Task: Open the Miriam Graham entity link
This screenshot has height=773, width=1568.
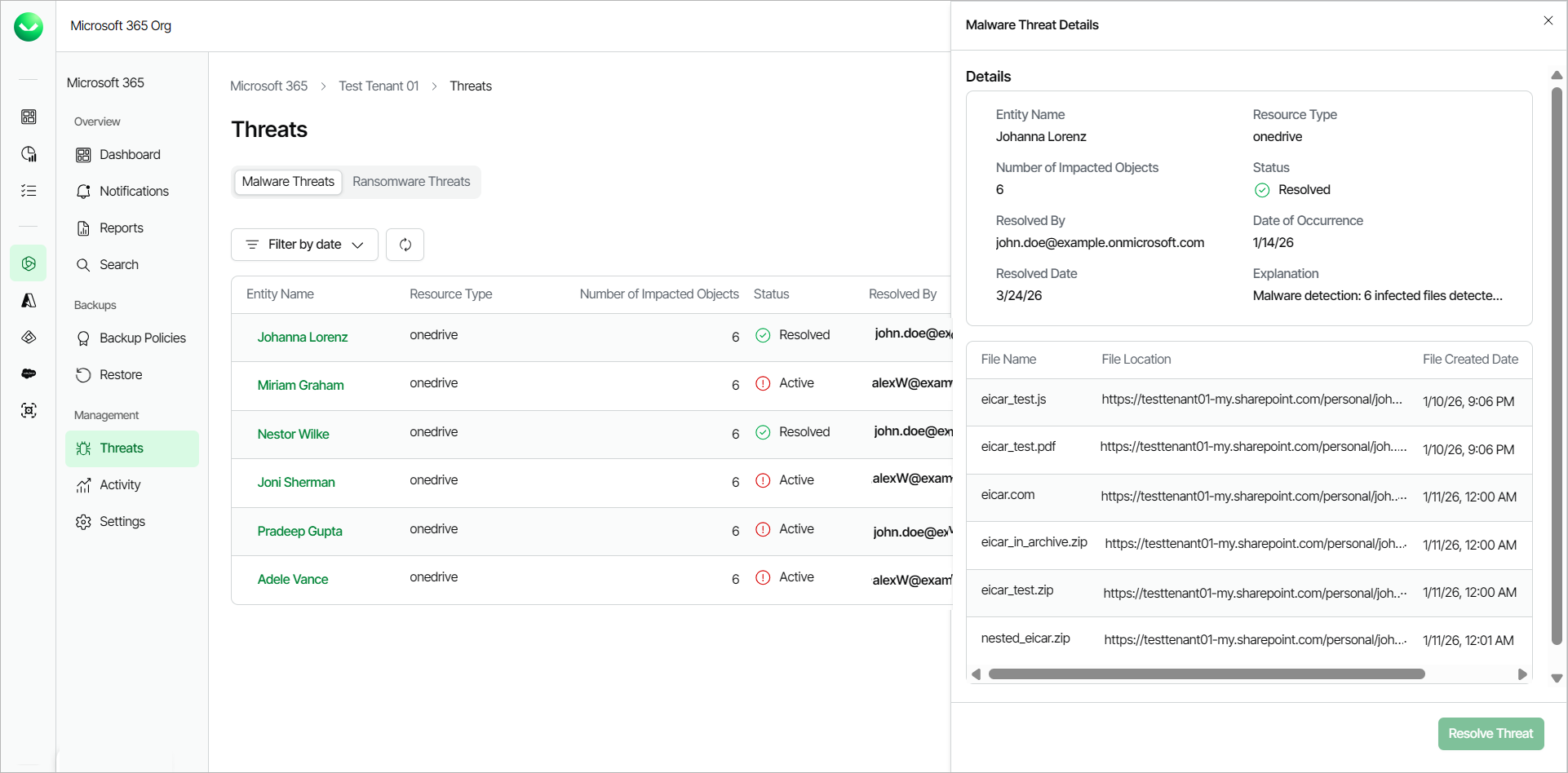Action: (300, 386)
